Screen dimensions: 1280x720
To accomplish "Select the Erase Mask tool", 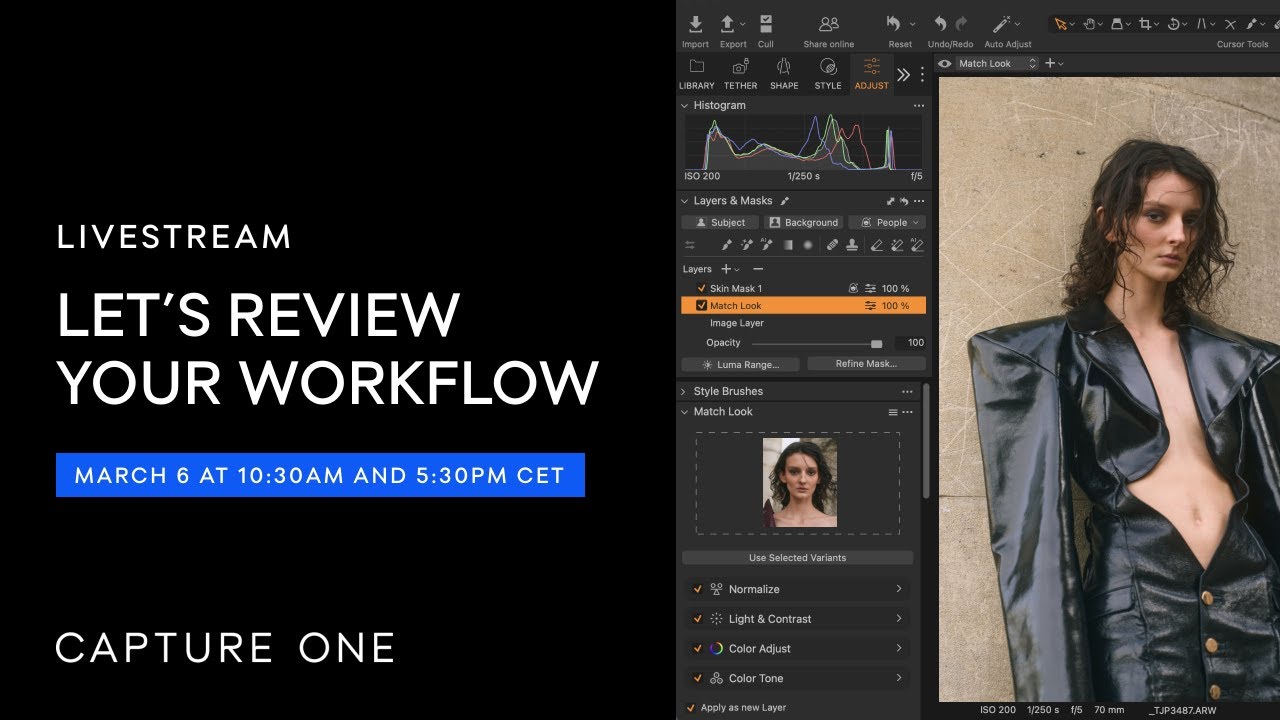I will [x=877, y=245].
